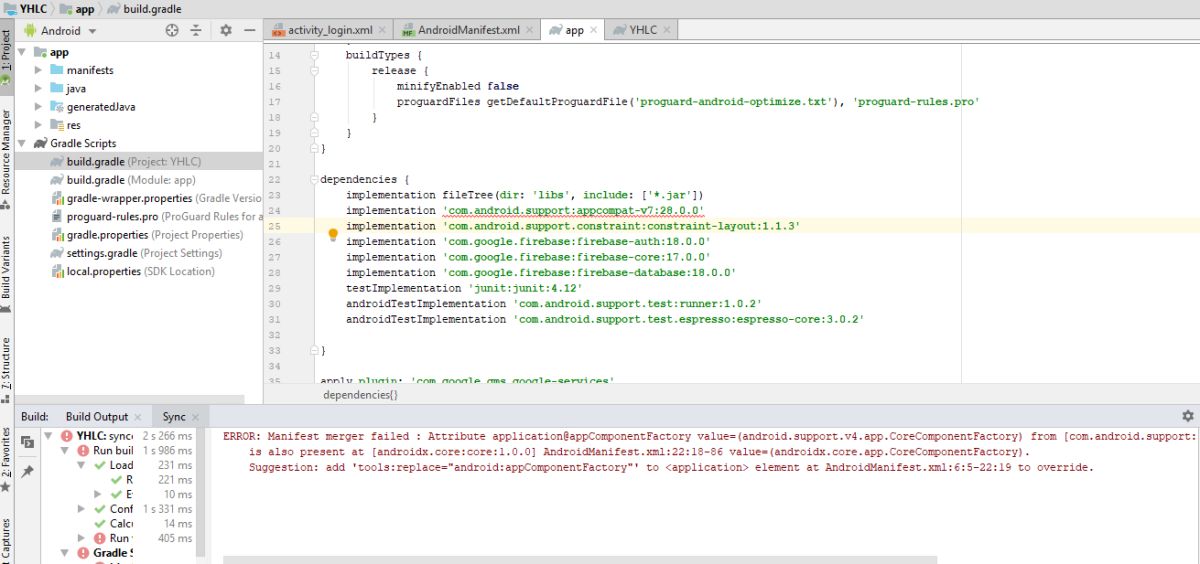Collapse the app module in project tree
1200x564 pixels.
(x=22, y=52)
